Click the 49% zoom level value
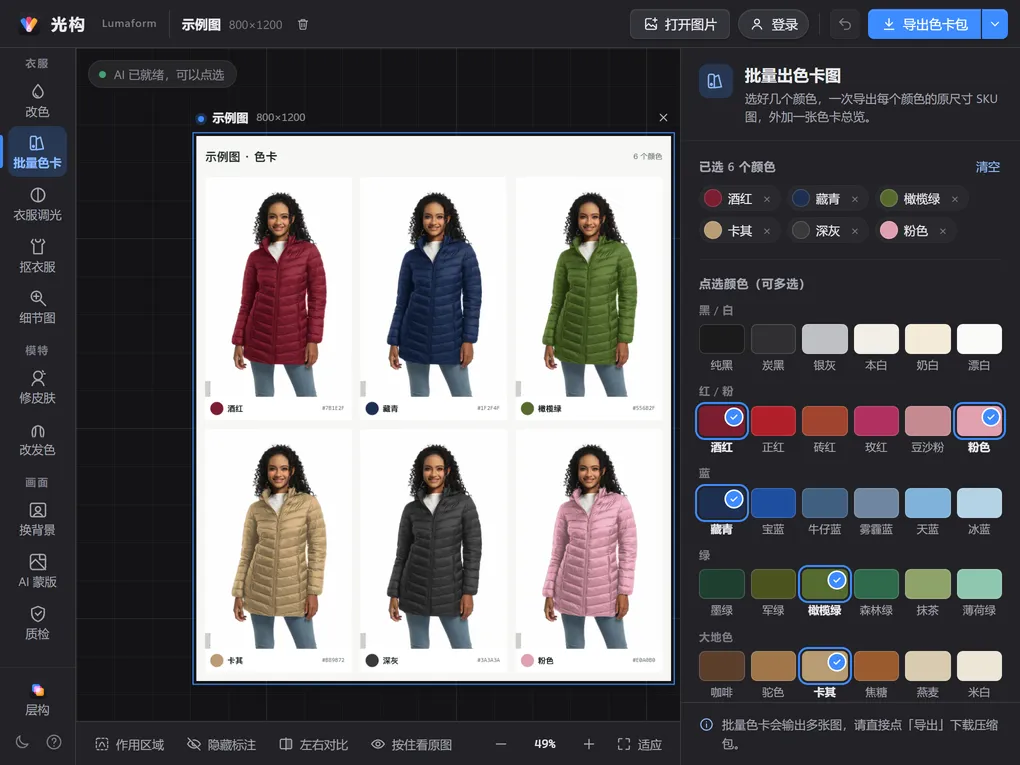 coord(545,744)
